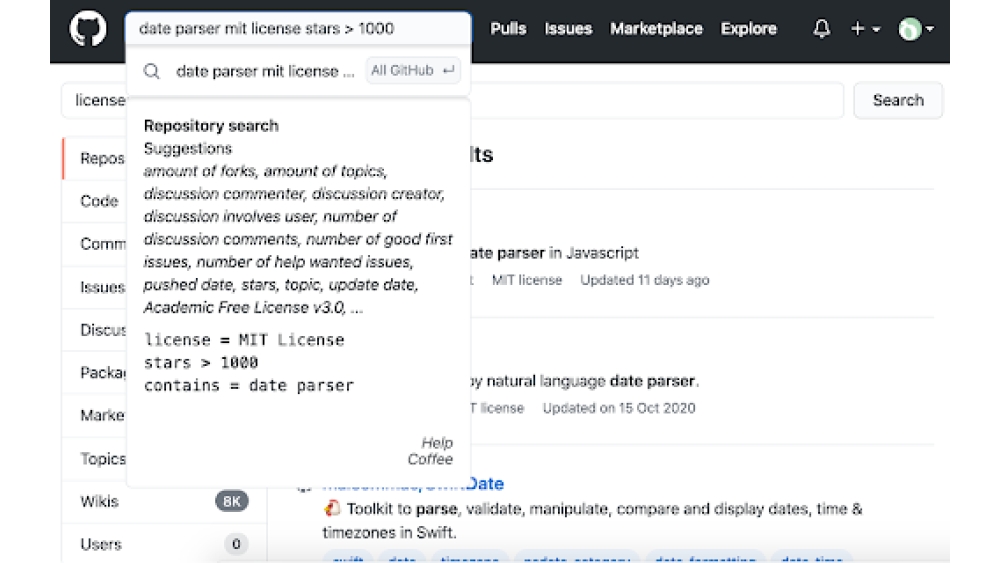The width and height of the screenshot is (1000, 563).
Task: Focus the top search box with date parser query
Action: click(x=298, y=29)
